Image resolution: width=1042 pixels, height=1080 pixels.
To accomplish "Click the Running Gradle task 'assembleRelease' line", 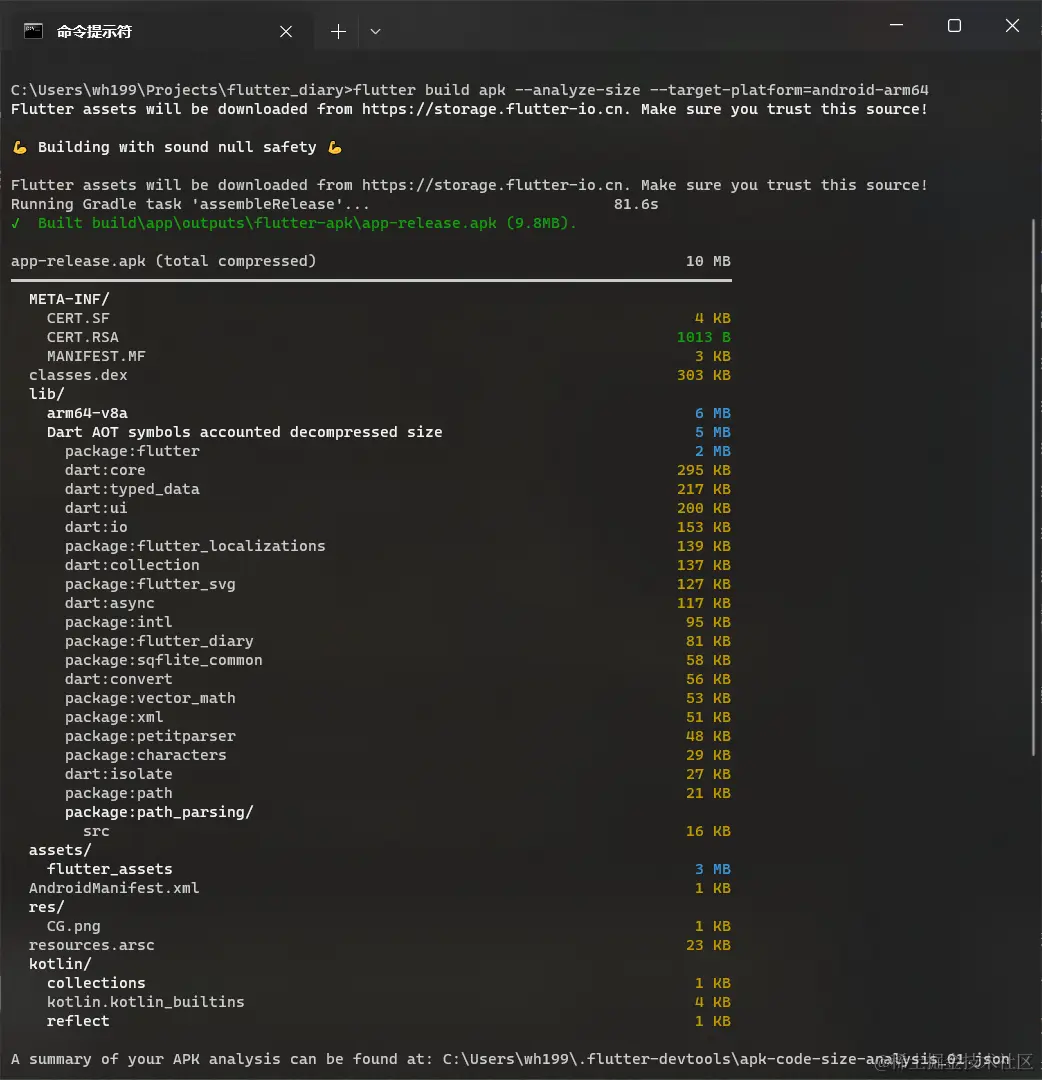I will coord(334,205).
